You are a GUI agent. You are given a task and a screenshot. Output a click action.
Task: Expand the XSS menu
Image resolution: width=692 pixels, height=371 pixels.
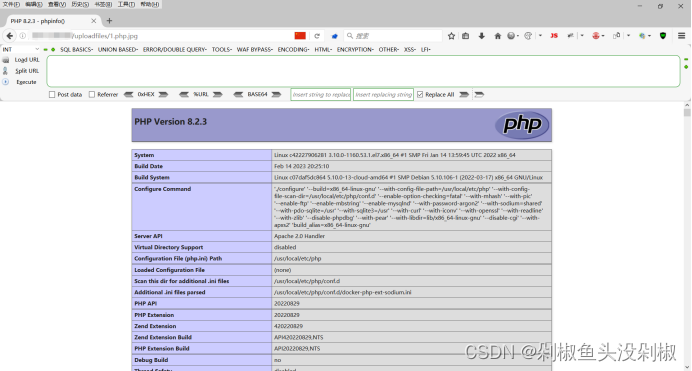[x=410, y=49]
